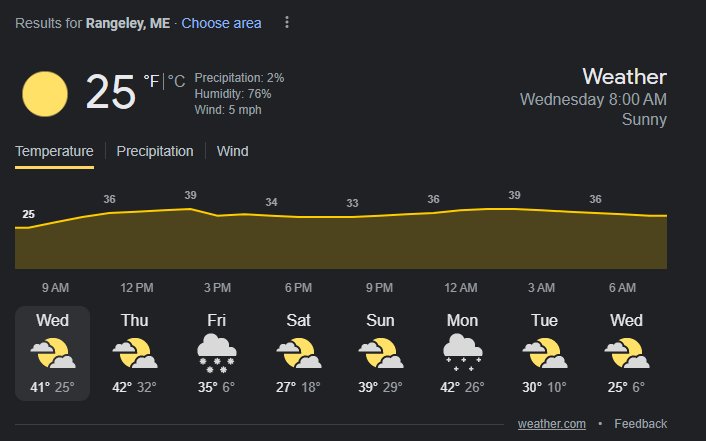Select Saturday's partly cloudy icon
The height and width of the screenshot is (441, 706).
pyautogui.click(x=299, y=353)
